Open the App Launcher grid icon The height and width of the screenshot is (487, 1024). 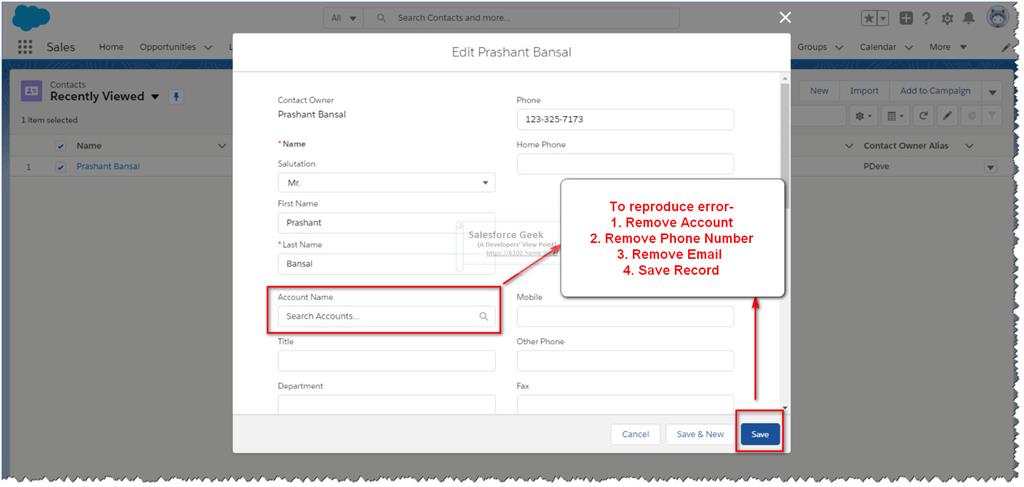[25, 47]
